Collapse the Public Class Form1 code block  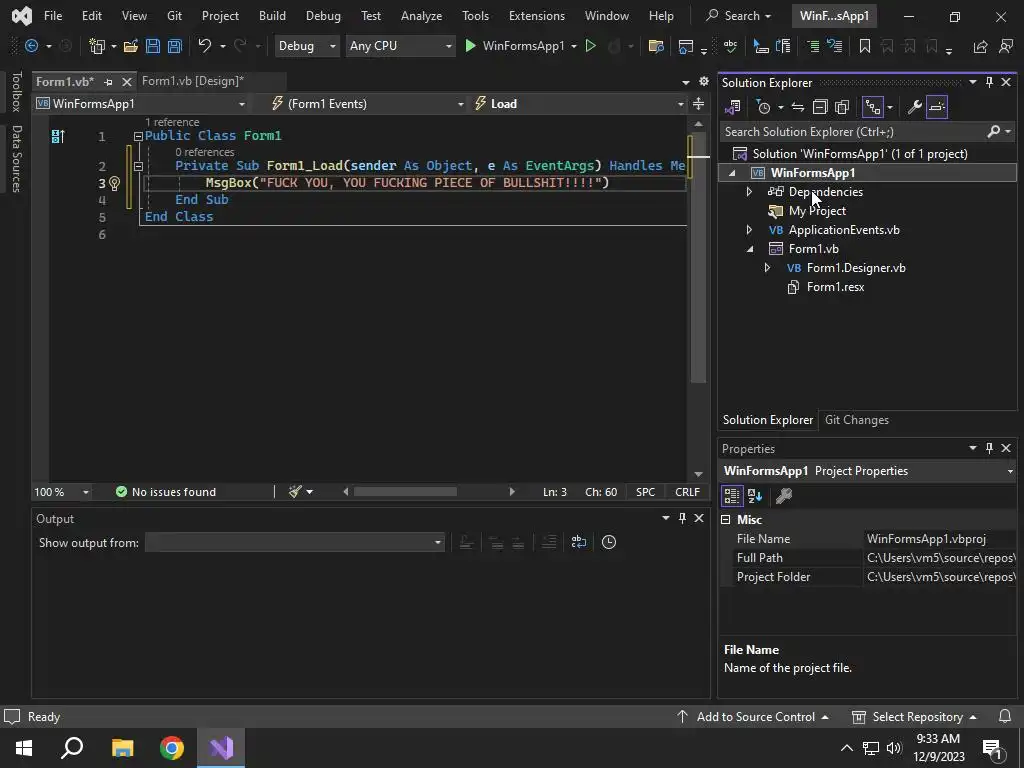coord(138,136)
